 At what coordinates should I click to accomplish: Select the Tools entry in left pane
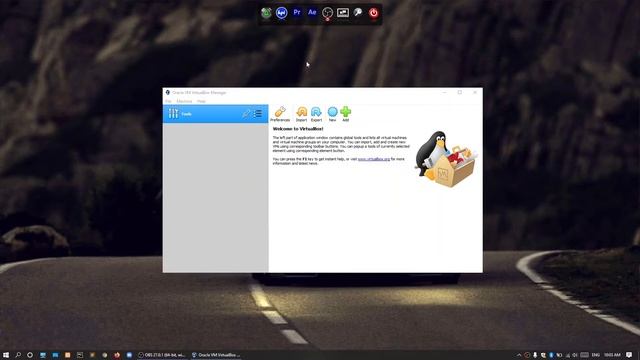point(216,114)
